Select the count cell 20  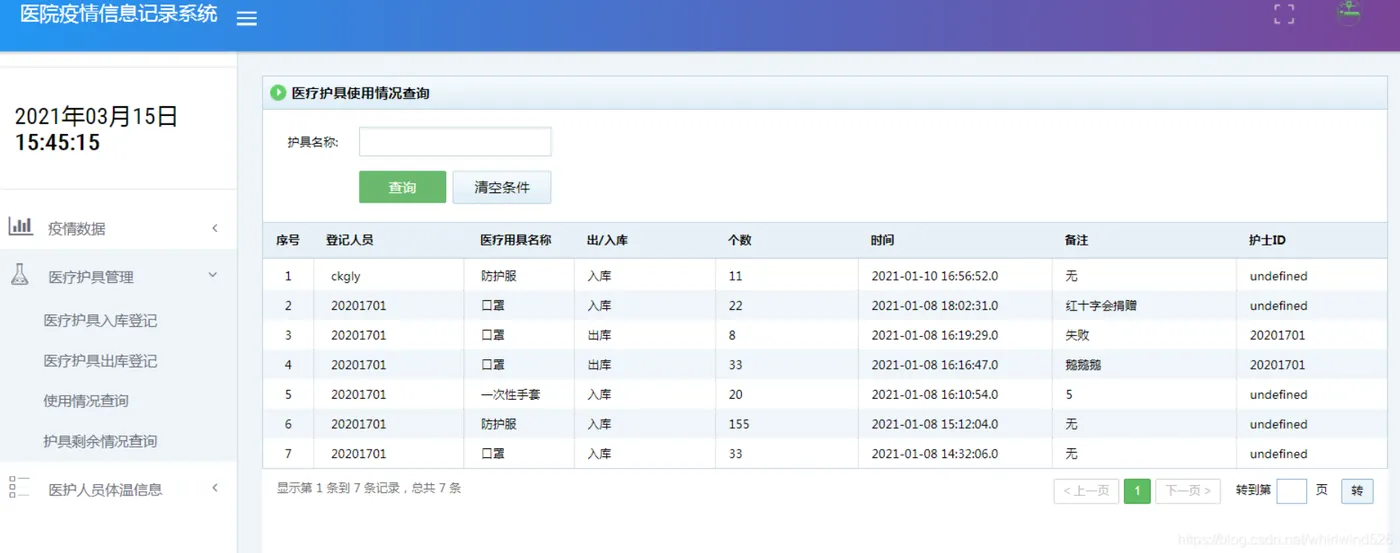pos(736,395)
